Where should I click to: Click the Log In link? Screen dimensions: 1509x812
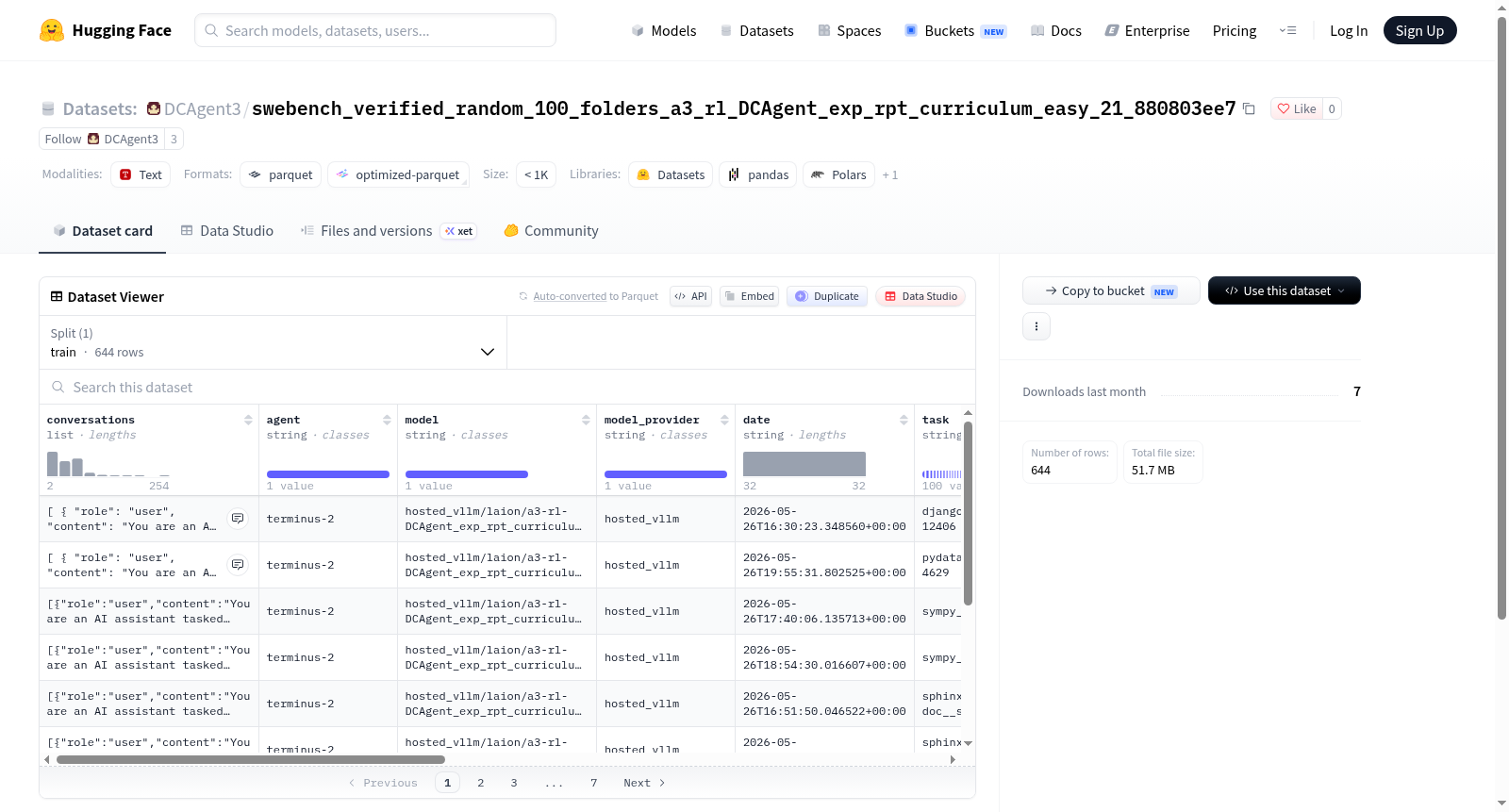[x=1349, y=30]
